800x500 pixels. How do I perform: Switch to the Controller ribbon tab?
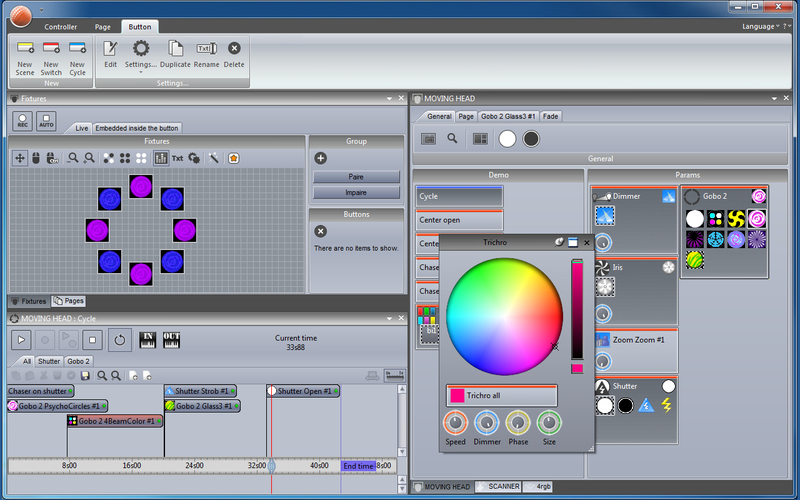tap(60, 27)
